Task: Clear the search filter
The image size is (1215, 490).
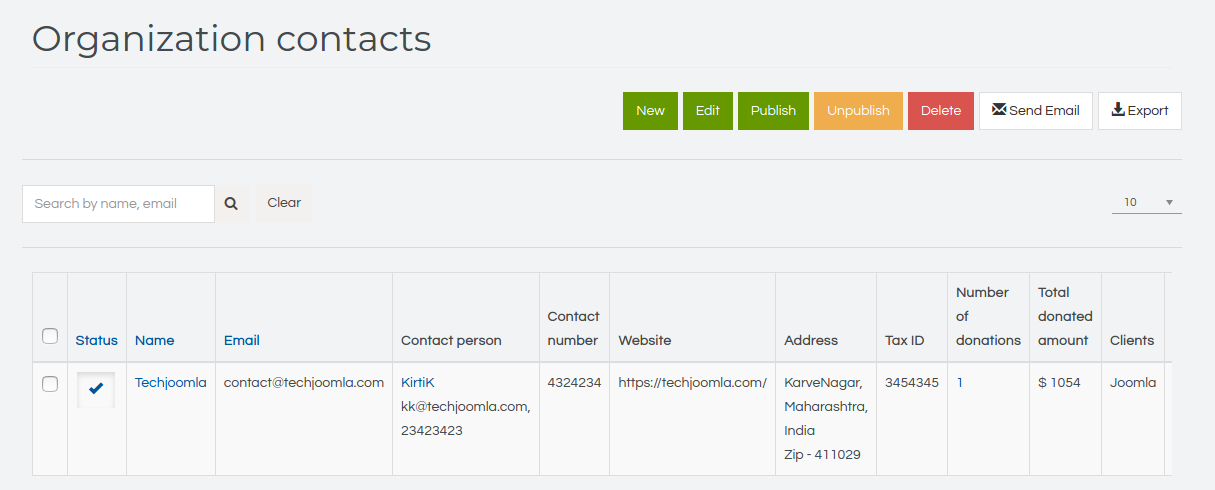Action: point(284,203)
